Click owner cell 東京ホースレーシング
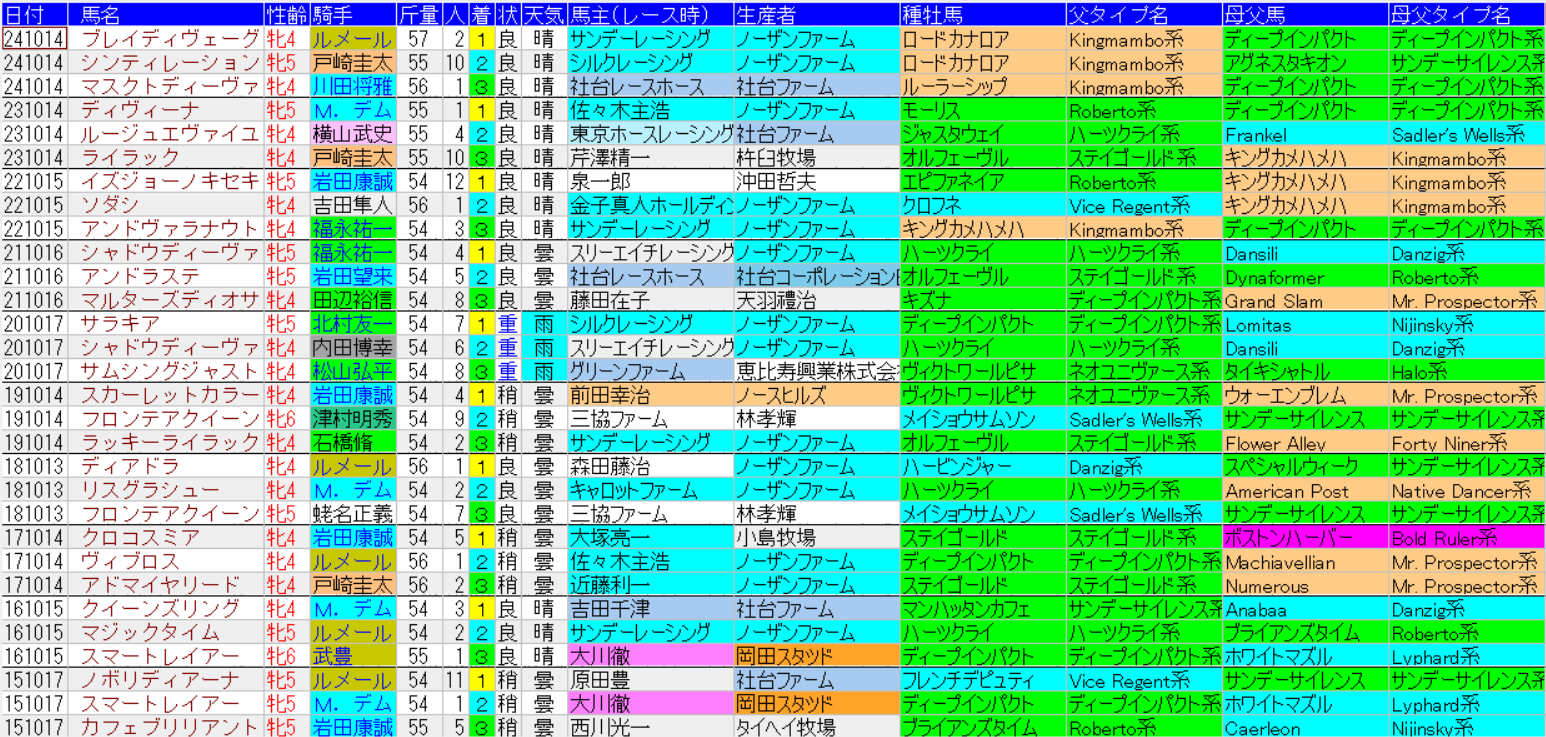This screenshot has height=737, width=1546. pos(650,134)
